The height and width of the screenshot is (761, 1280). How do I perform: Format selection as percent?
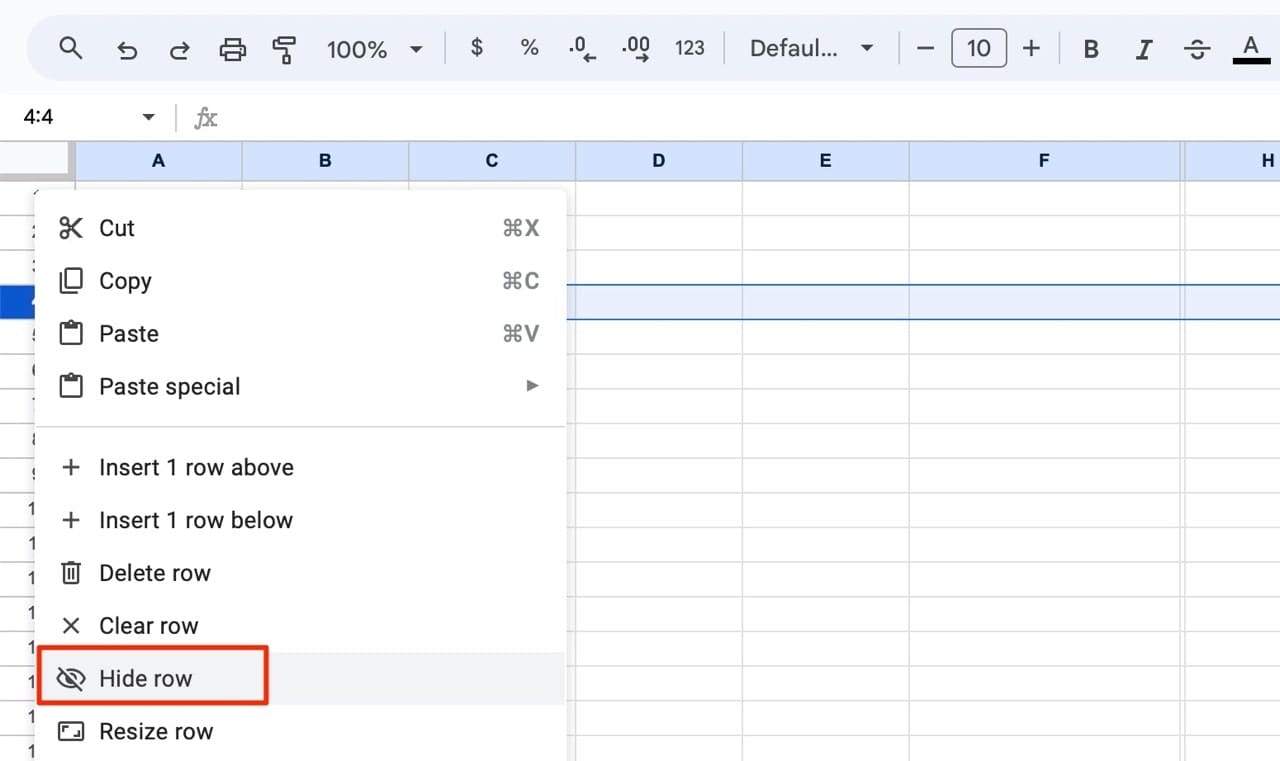click(x=529, y=48)
